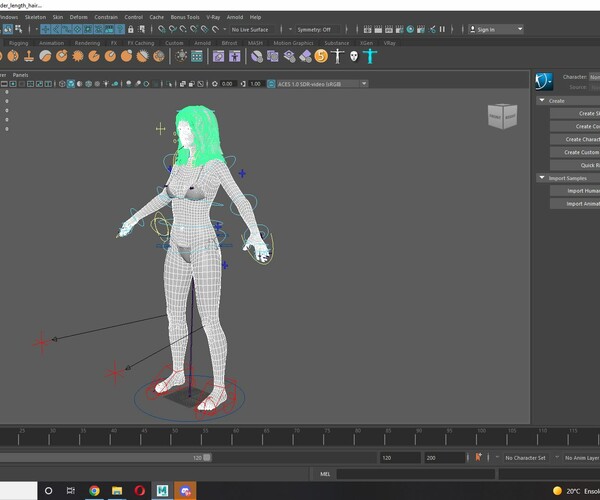
Task: Collapse the Import Samples section
Action: pos(542,178)
